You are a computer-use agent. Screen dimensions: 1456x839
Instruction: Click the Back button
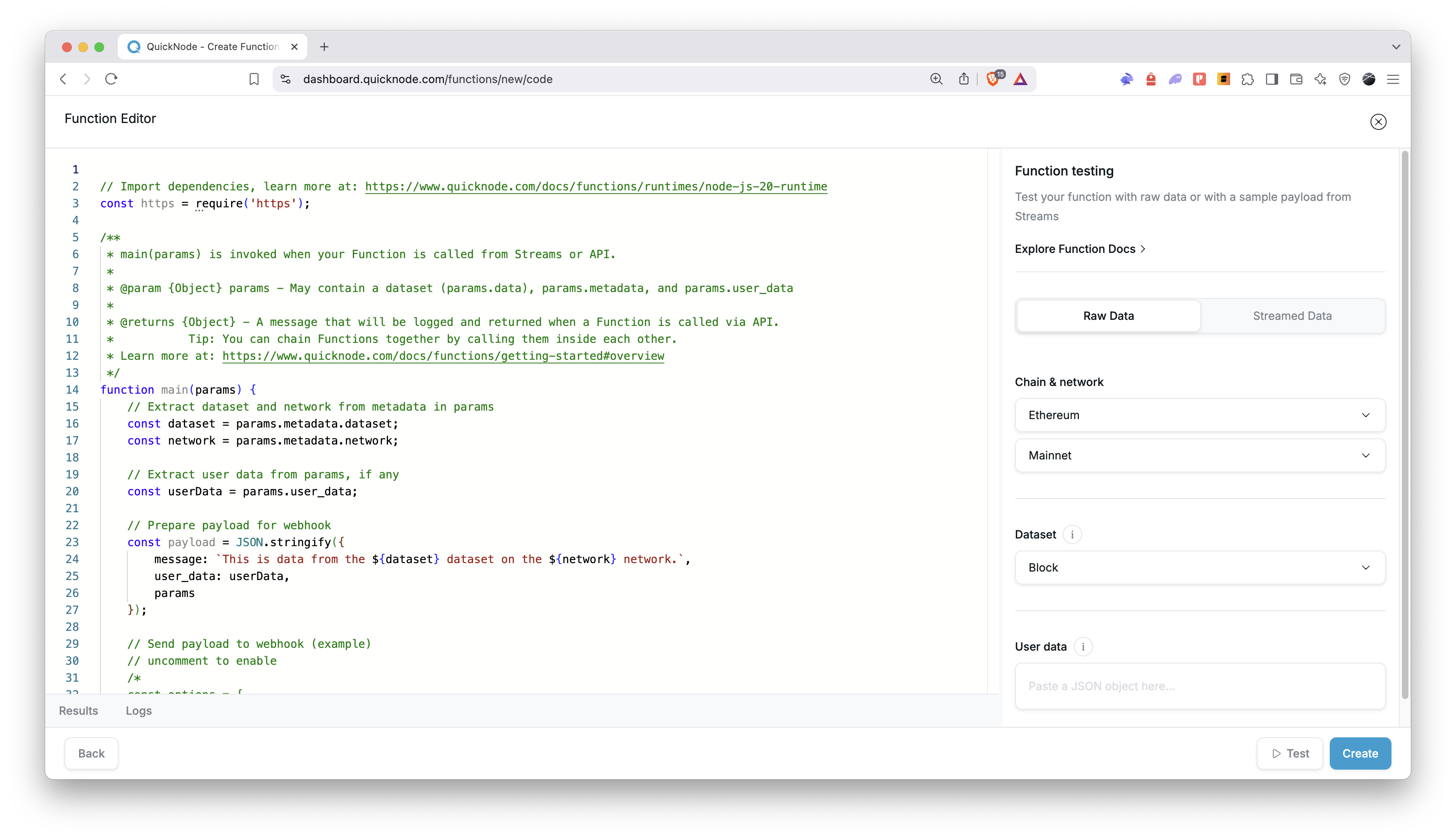tap(92, 753)
